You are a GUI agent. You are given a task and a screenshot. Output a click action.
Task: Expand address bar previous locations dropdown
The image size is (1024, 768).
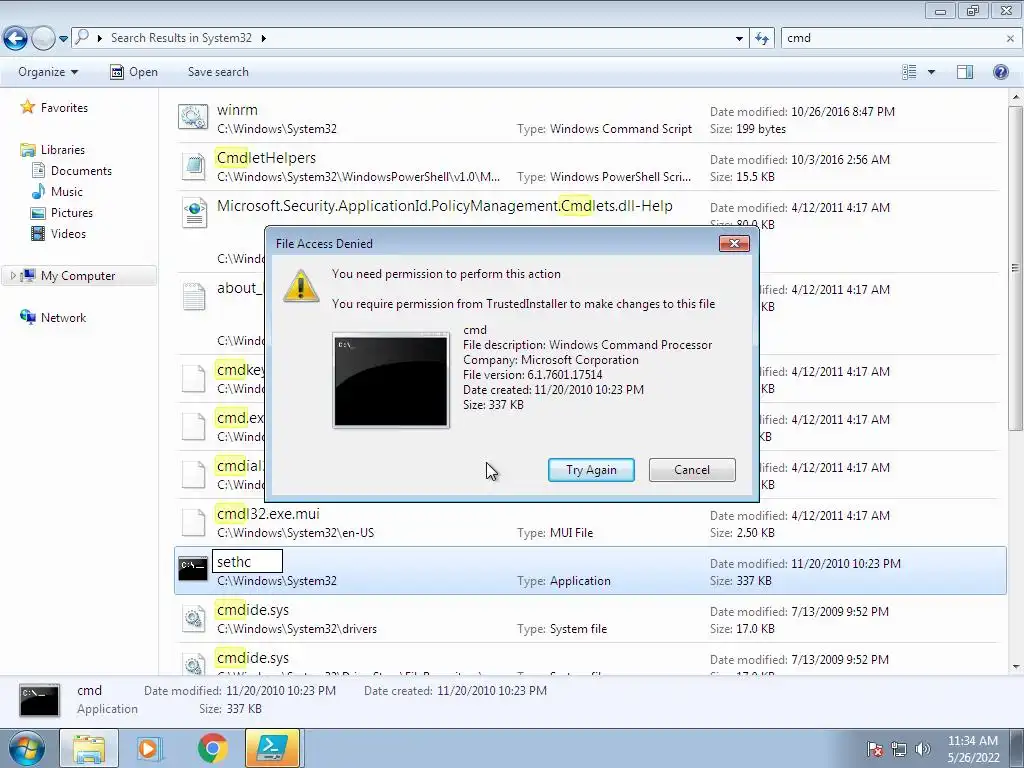739,39
